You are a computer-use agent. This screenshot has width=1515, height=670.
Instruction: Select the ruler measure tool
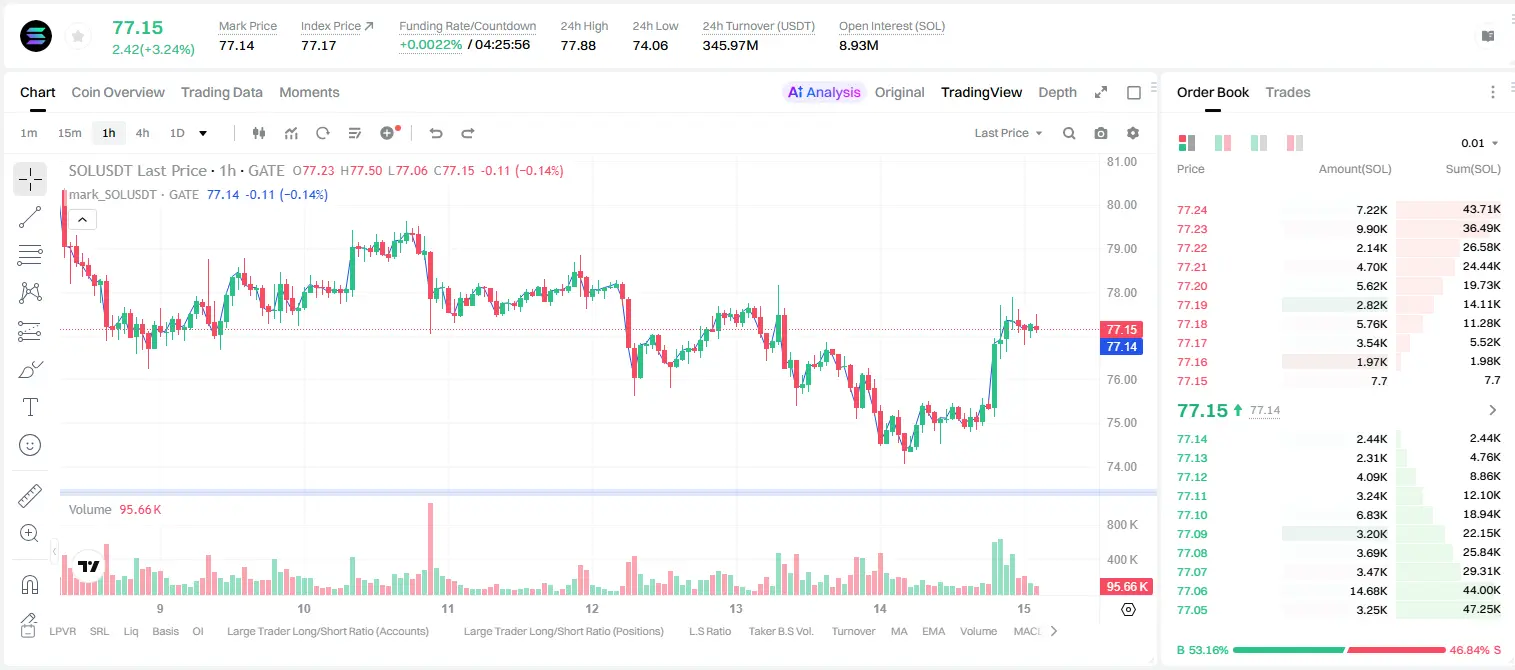(30, 495)
